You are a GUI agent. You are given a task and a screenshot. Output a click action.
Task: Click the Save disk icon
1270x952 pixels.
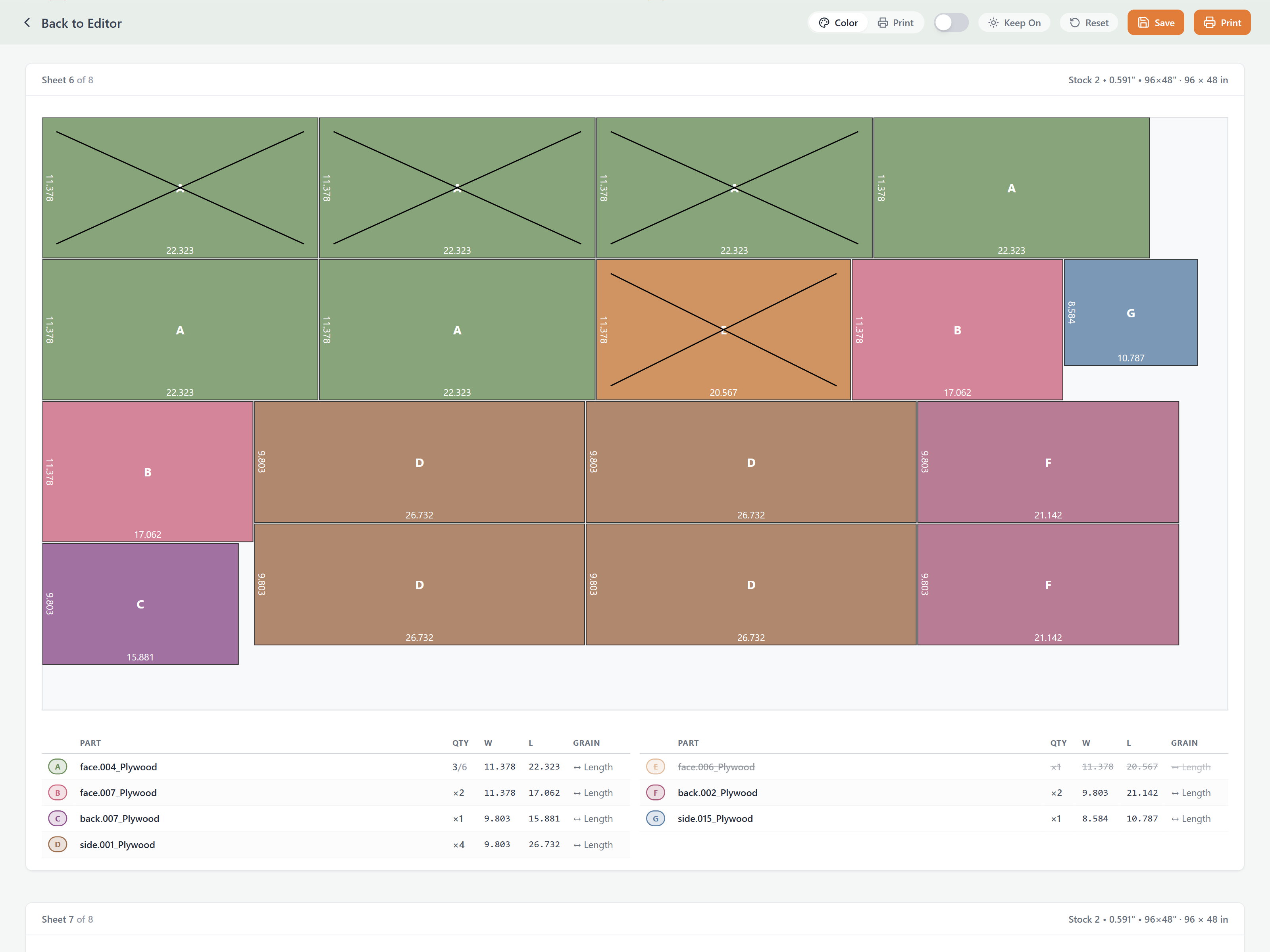[x=1144, y=22]
